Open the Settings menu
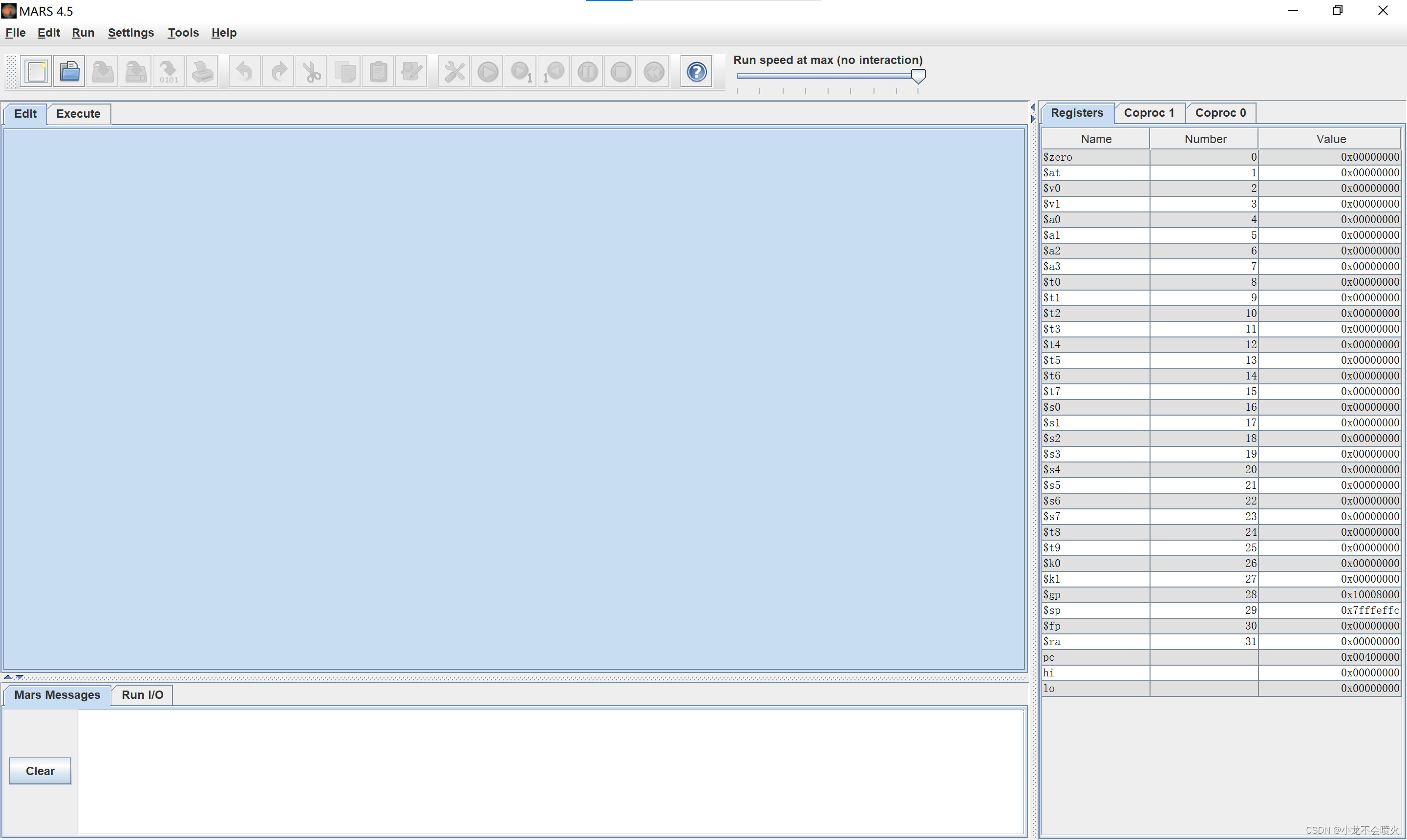1407x840 pixels. click(131, 33)
